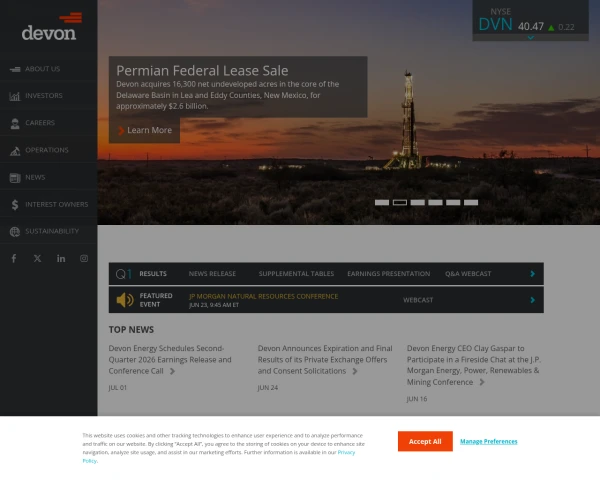Click the DVN ticker symbol
Image resolution: width=600 pixels, height=480 pixels.
(x=496, y=24)
